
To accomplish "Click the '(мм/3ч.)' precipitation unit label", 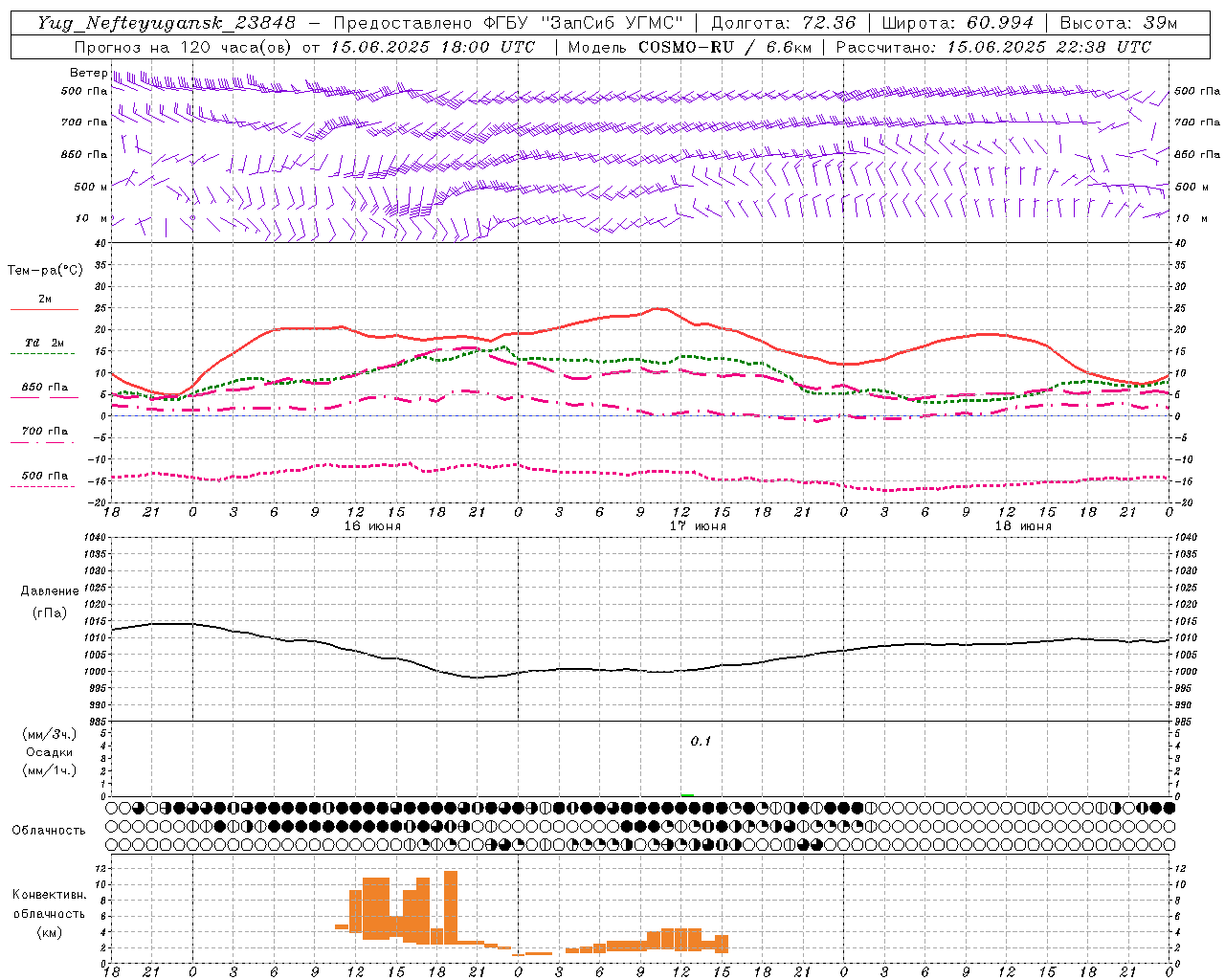I will pyautogui.click(x=50, y=734).
